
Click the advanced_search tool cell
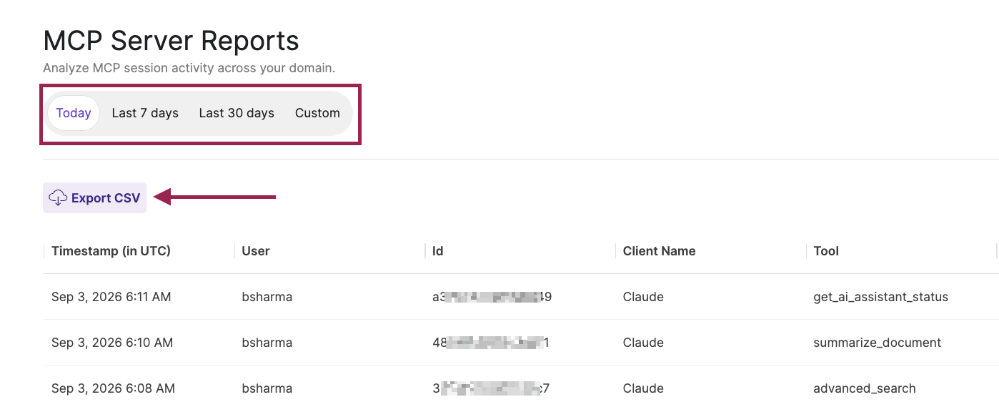[x=865, y=389]
